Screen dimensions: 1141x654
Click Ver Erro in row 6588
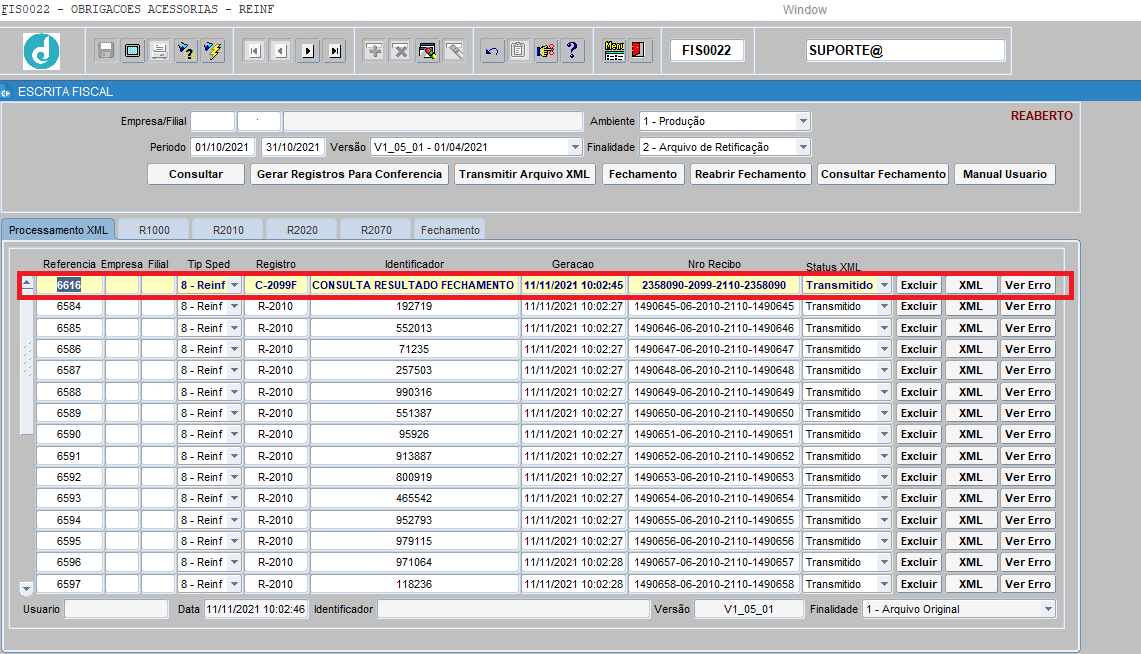point(1028,392)
